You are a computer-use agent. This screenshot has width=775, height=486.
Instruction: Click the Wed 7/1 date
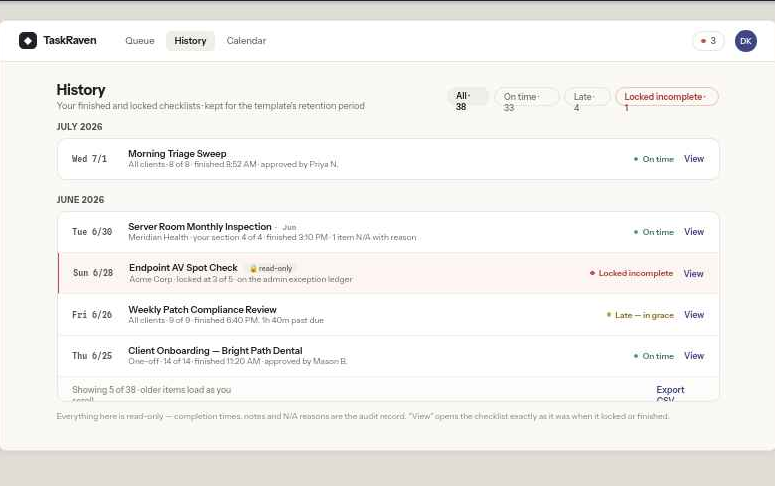(89, 159)
